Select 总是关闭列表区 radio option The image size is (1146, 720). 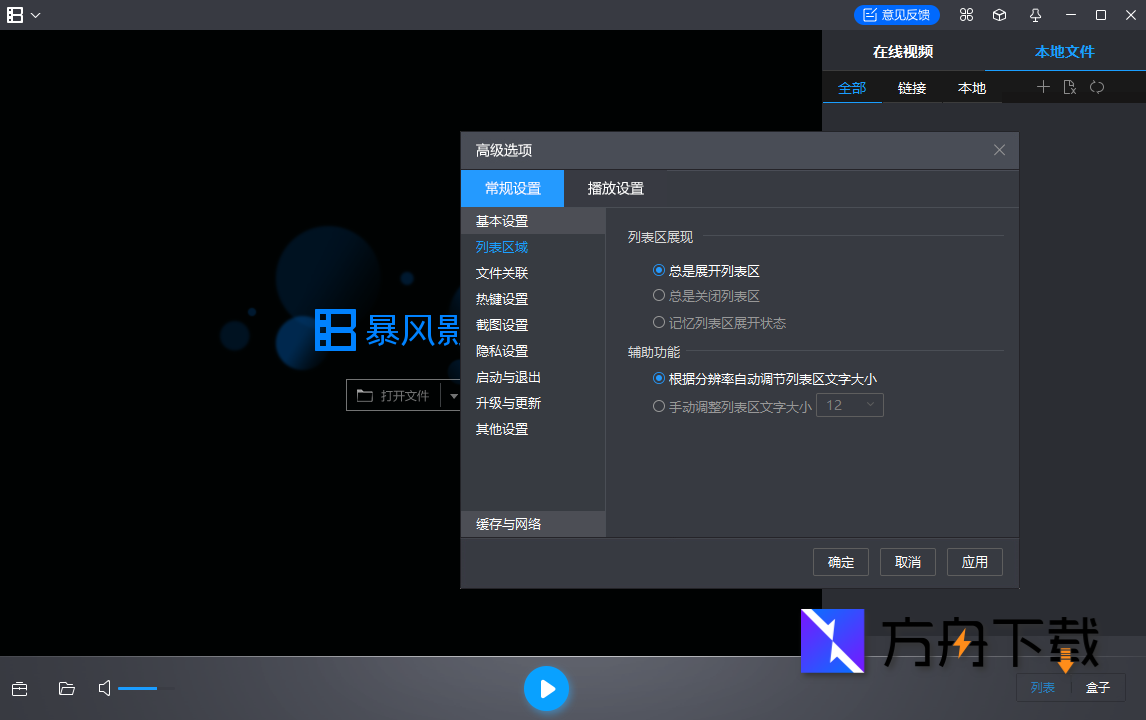(658, 296)
